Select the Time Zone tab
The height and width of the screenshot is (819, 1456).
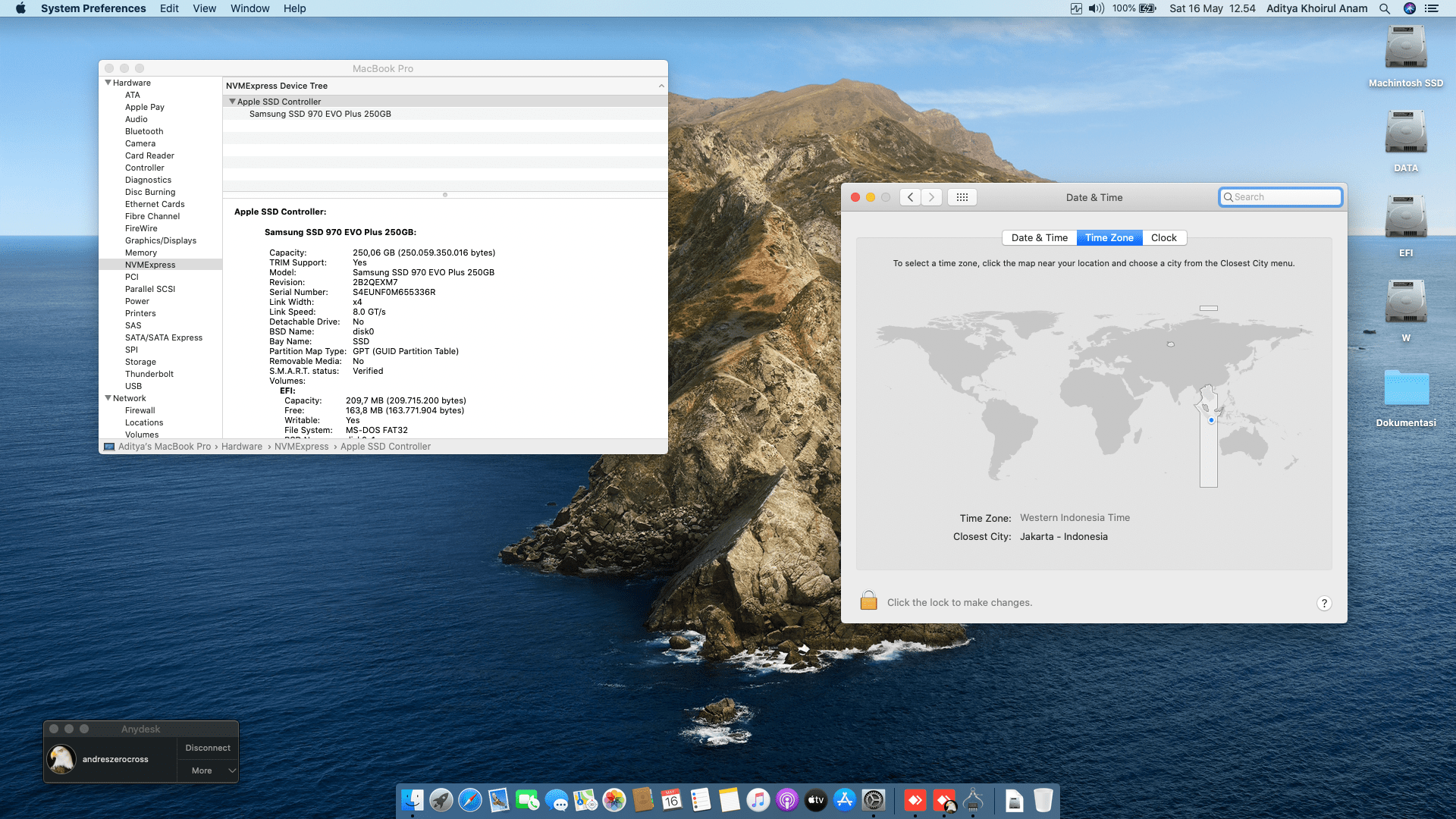coord(1109,237)
